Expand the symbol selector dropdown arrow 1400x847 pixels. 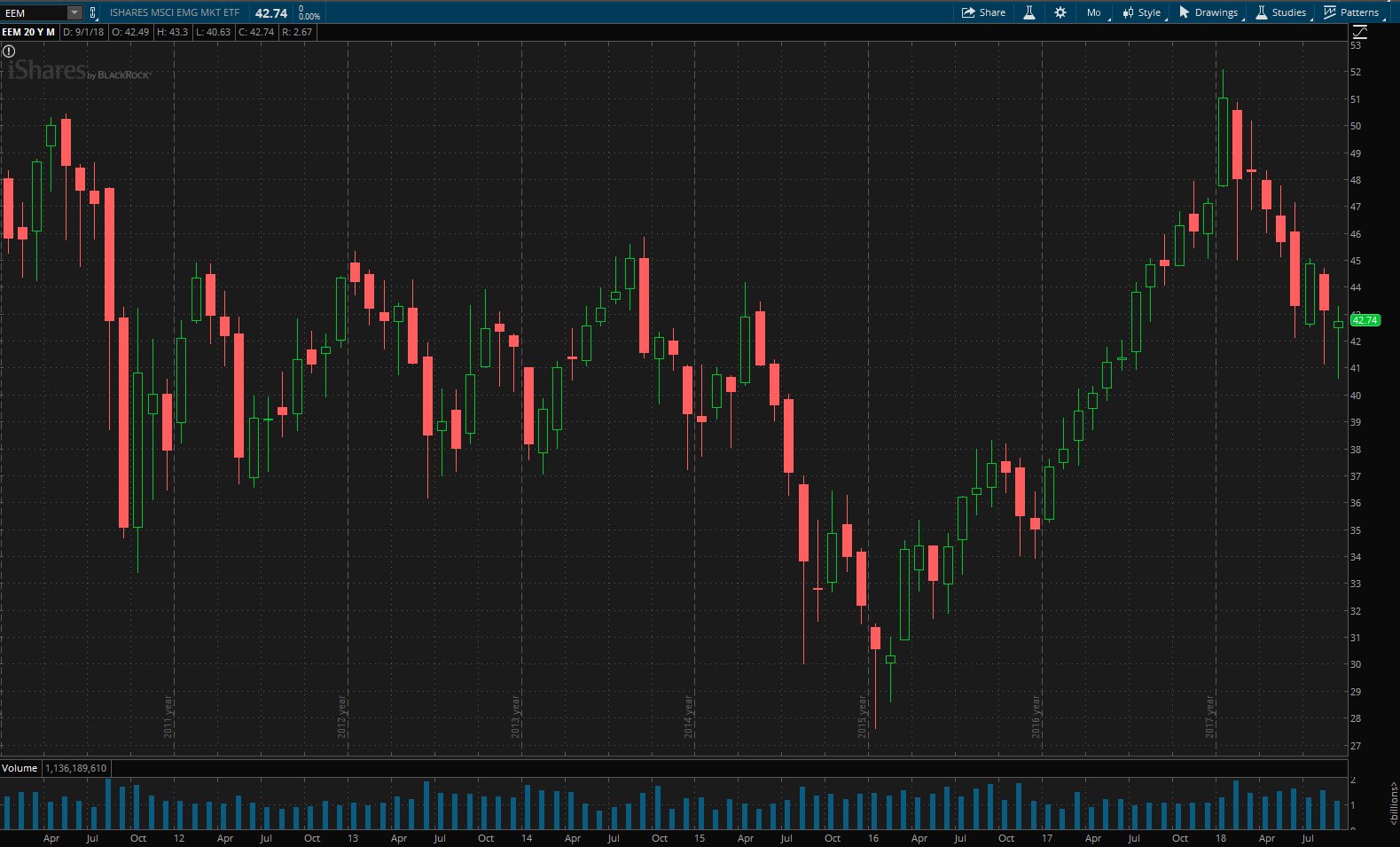coord(74,12)
